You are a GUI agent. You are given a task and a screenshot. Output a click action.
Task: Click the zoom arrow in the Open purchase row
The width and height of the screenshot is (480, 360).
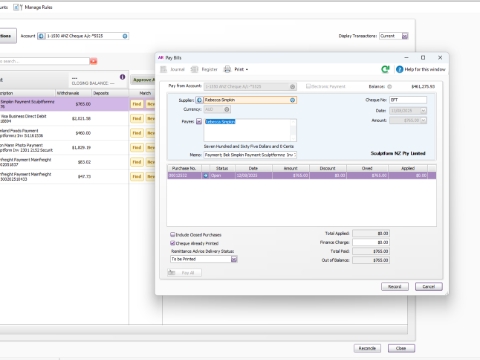coord(205,175)
